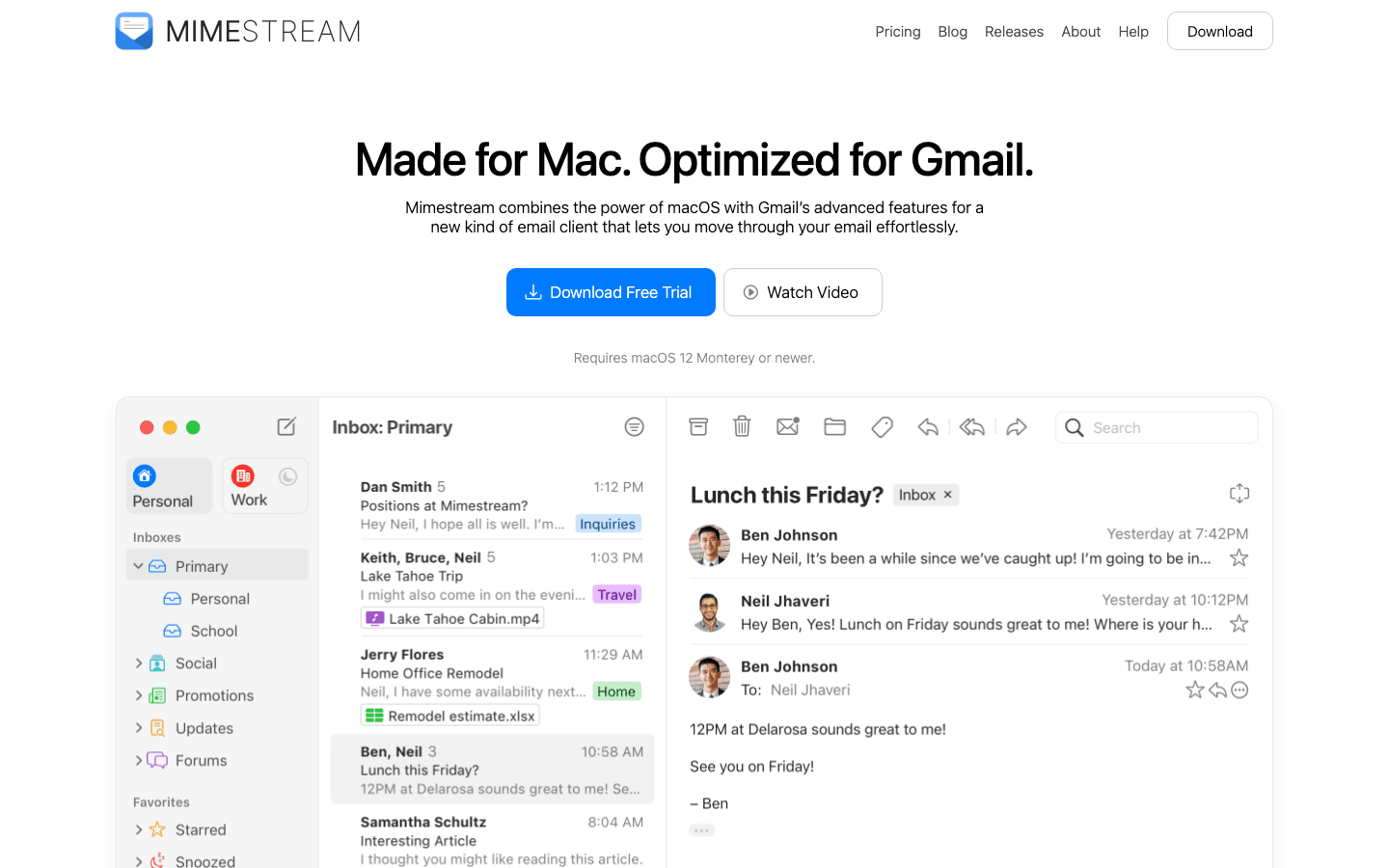This screenshot has width=1389, height=868.
Task: Star Neil Jhaveri's message
Action: (x=1239, y=624)
